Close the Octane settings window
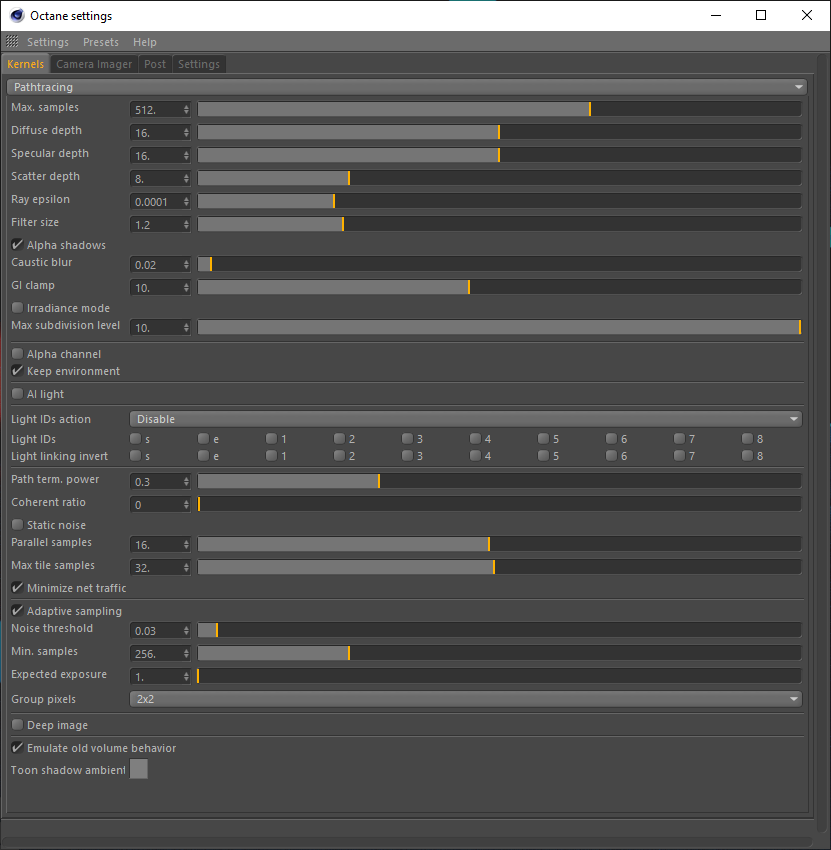The width and height of the screenshot is (831, 850). [x=807, y=15]
